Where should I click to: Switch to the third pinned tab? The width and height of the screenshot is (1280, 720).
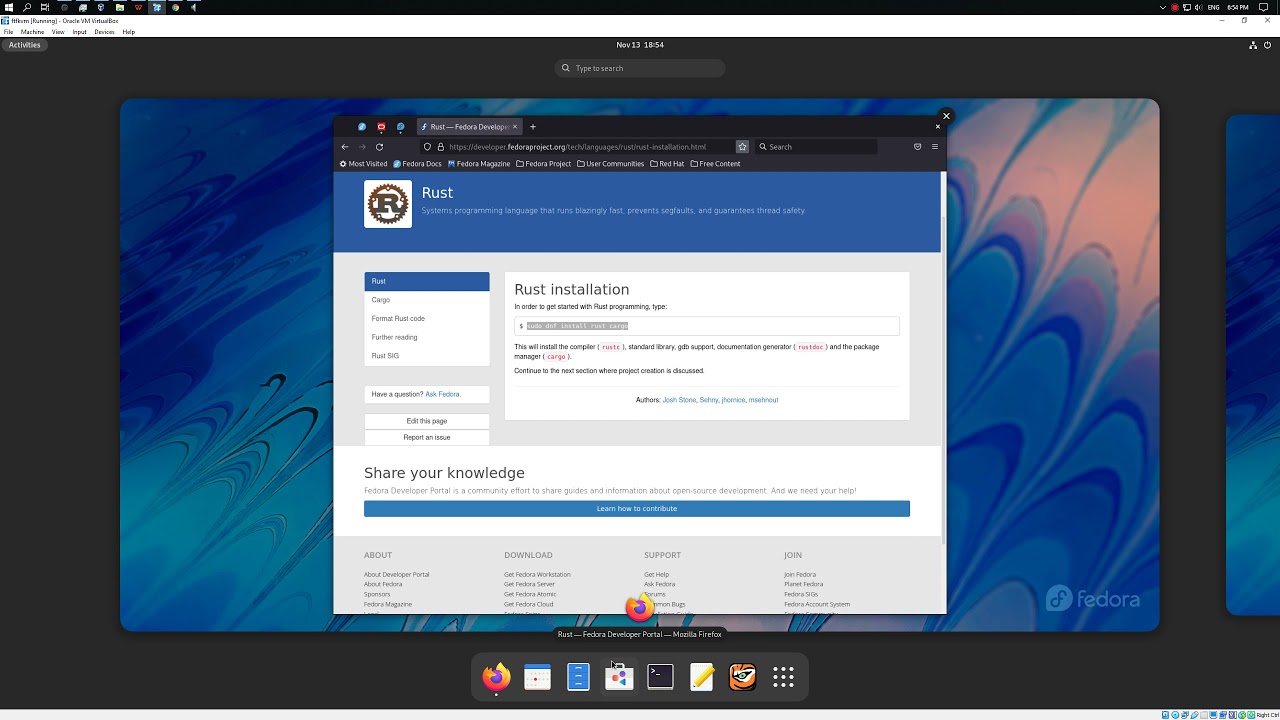[400, 127]
